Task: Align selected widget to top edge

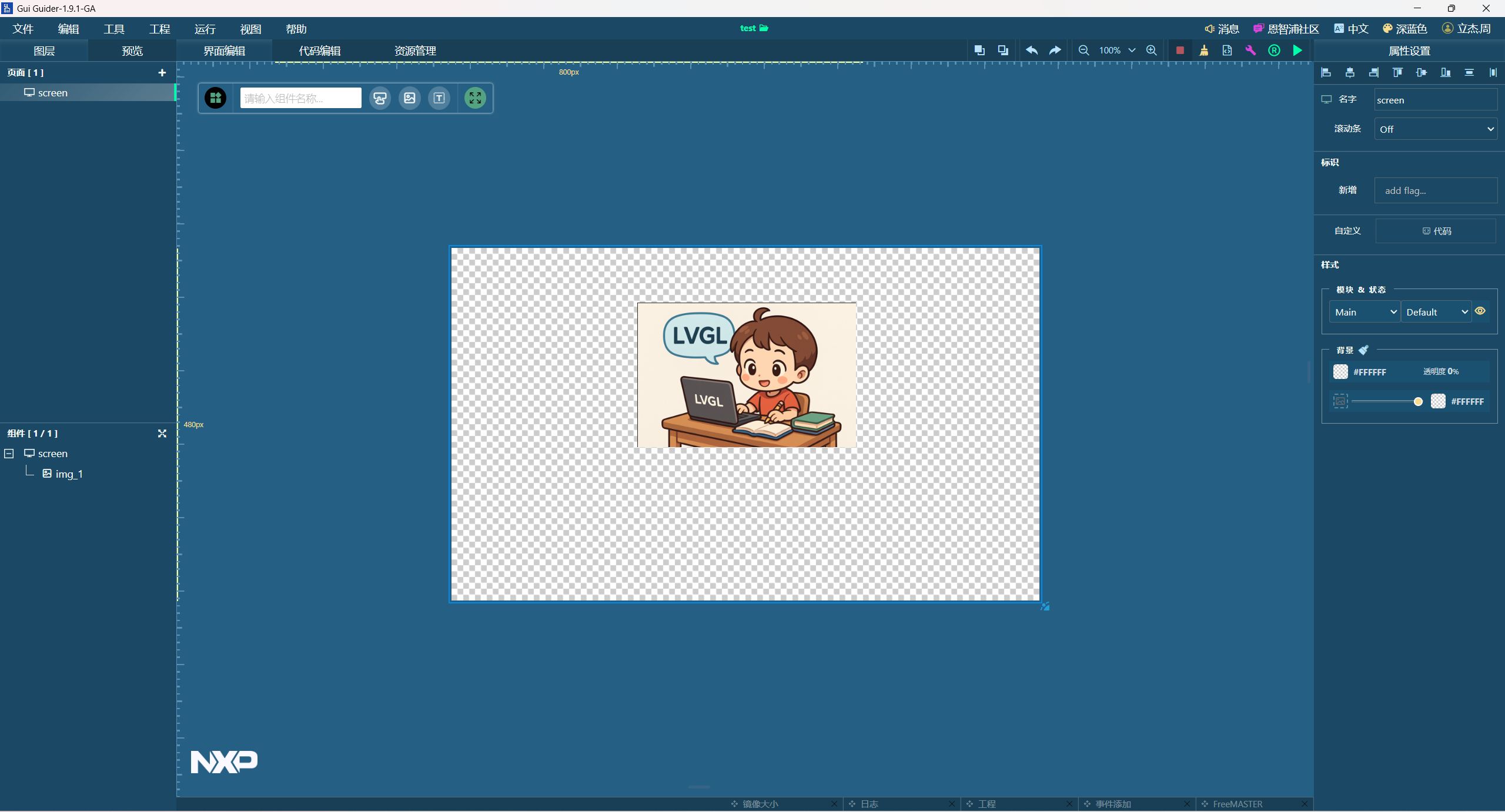Action: pyautogui.click(x=1397, y=72)
